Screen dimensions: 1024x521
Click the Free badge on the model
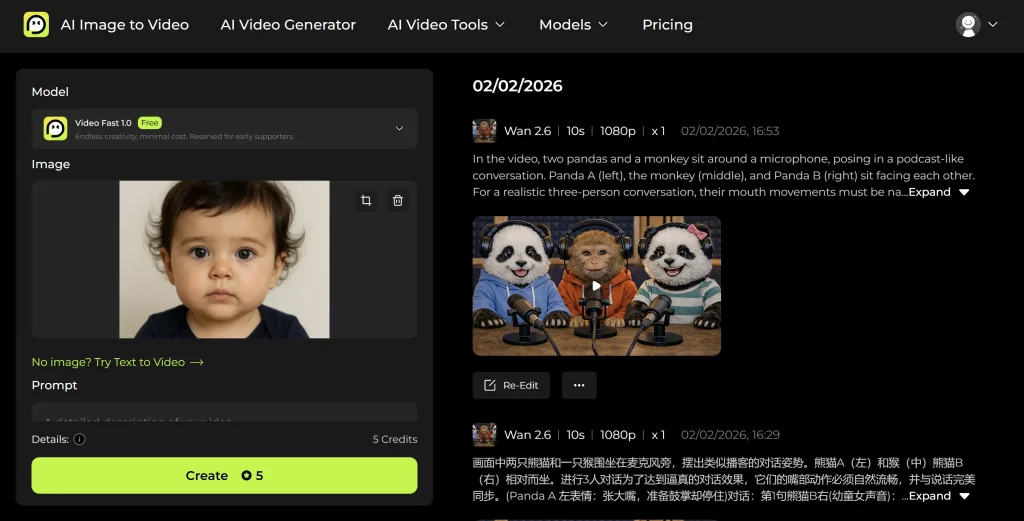coord(150,123)
